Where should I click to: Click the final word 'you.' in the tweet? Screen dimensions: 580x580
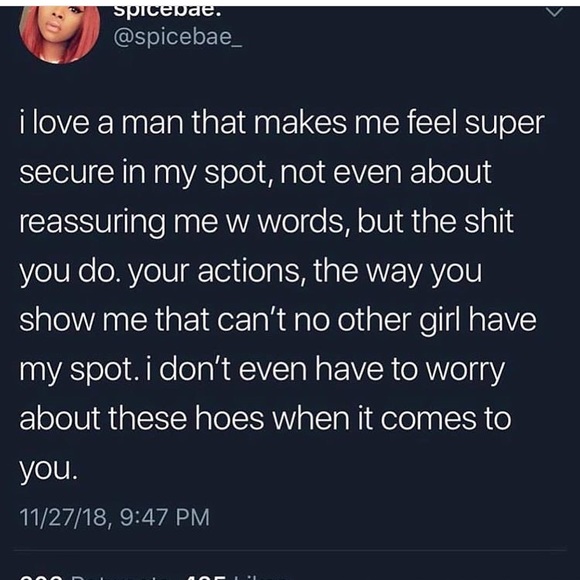coord(49,471)
